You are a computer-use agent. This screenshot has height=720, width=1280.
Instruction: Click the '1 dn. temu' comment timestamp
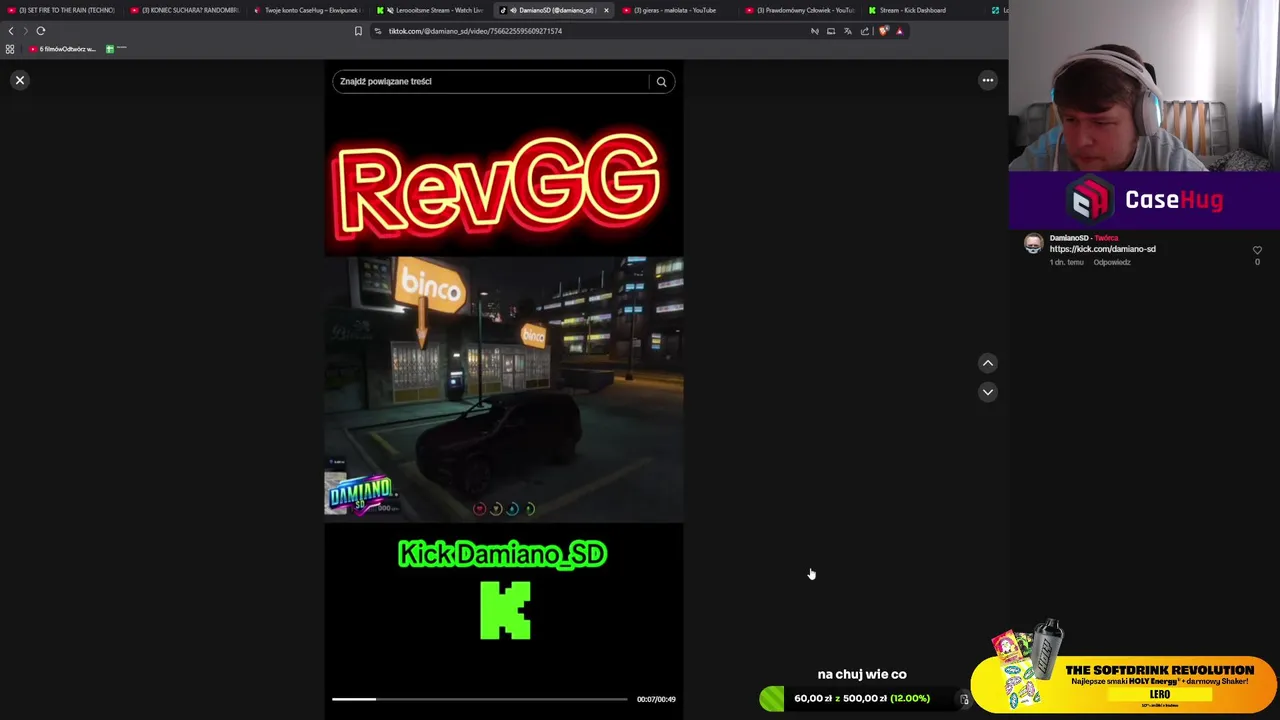(1066, 262)
